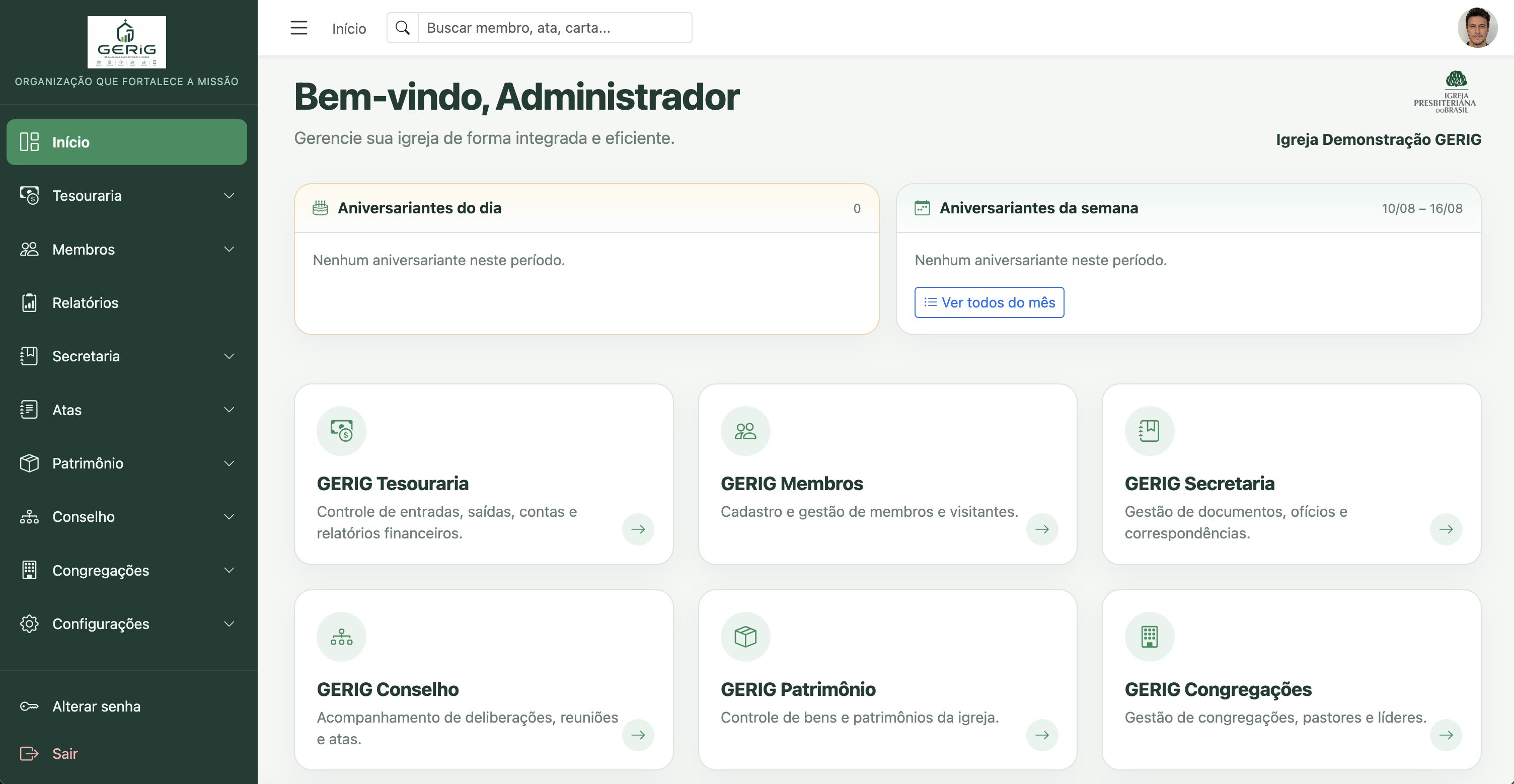The width and height of the screenshot is (1514, 784).
Task: Open the Relatórios sidebar menu item
Action: click(x=126, y=302)
